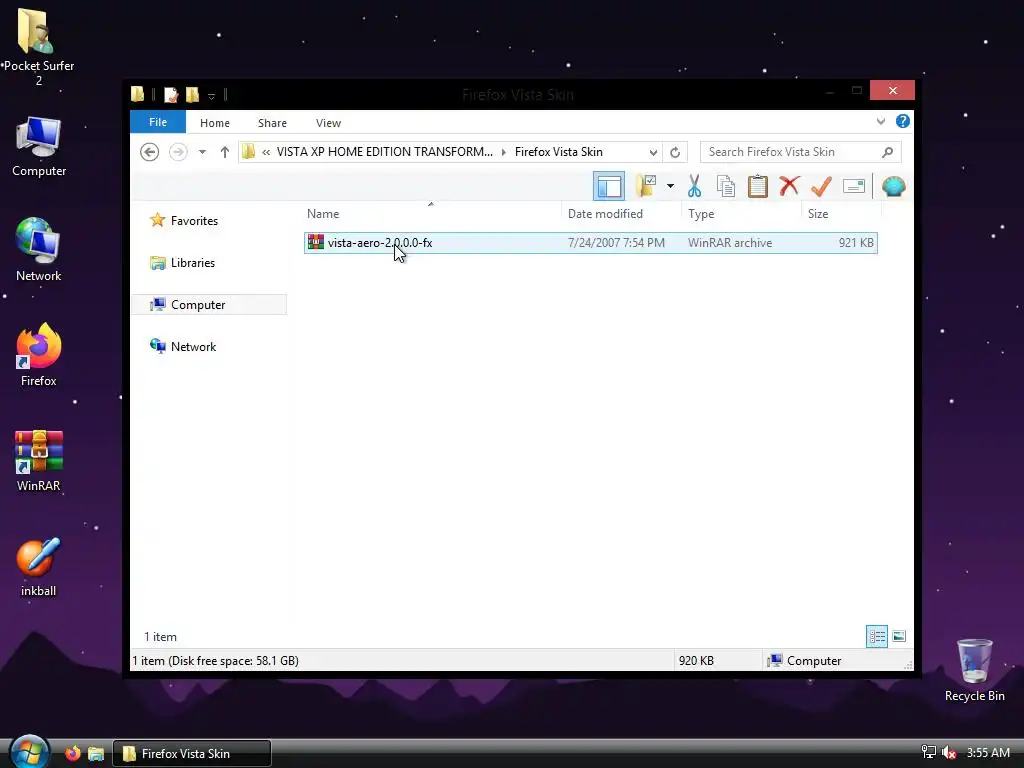Launch Firefox from the taskbar quick launch
The image size is (1024, 768).
click(x=72, y=754)
